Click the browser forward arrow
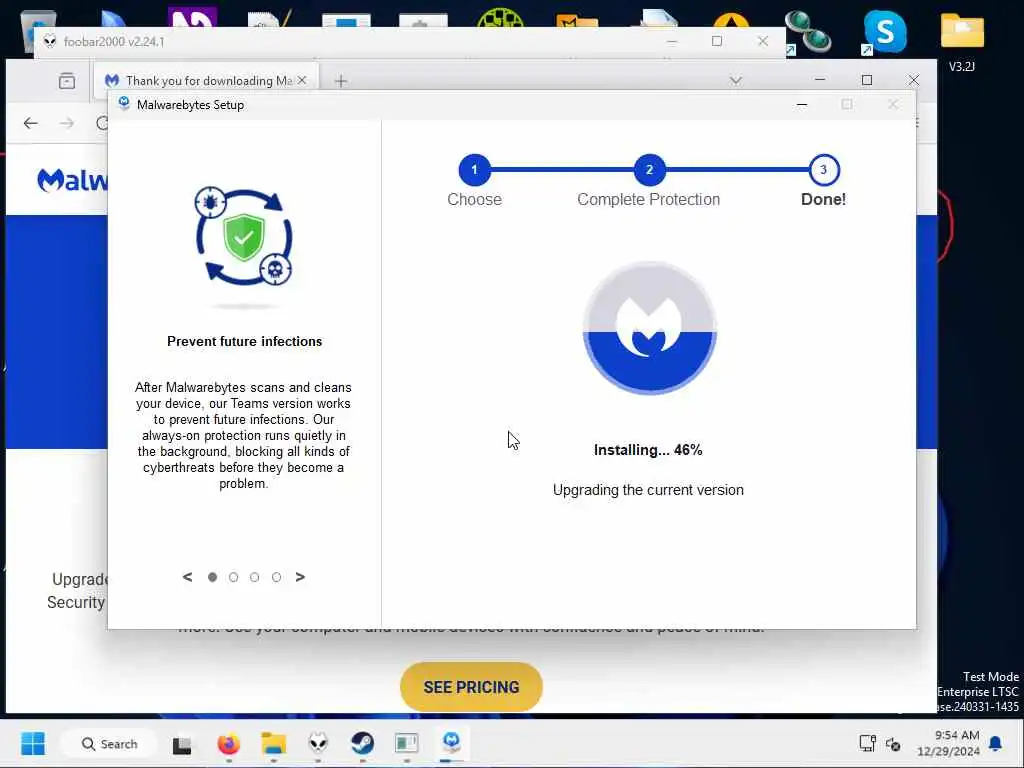 coord(67,123)
